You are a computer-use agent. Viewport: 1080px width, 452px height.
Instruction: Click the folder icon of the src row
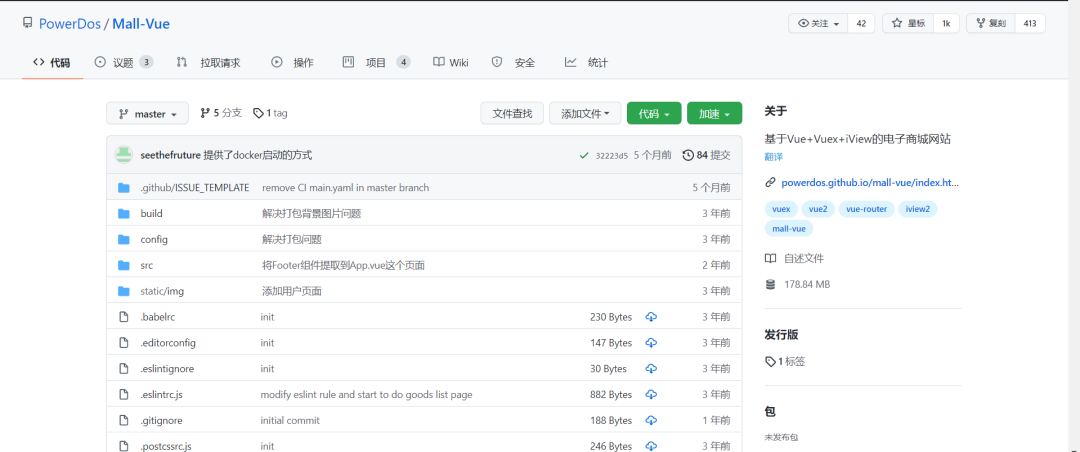tap(124, 265)
